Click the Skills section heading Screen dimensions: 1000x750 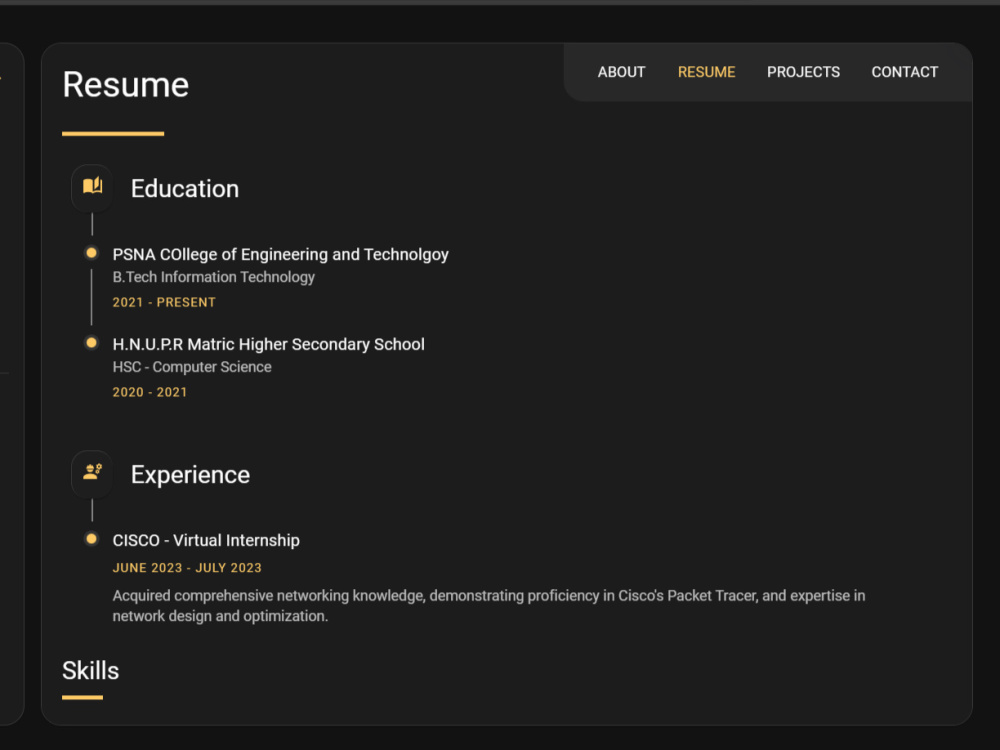91,670
